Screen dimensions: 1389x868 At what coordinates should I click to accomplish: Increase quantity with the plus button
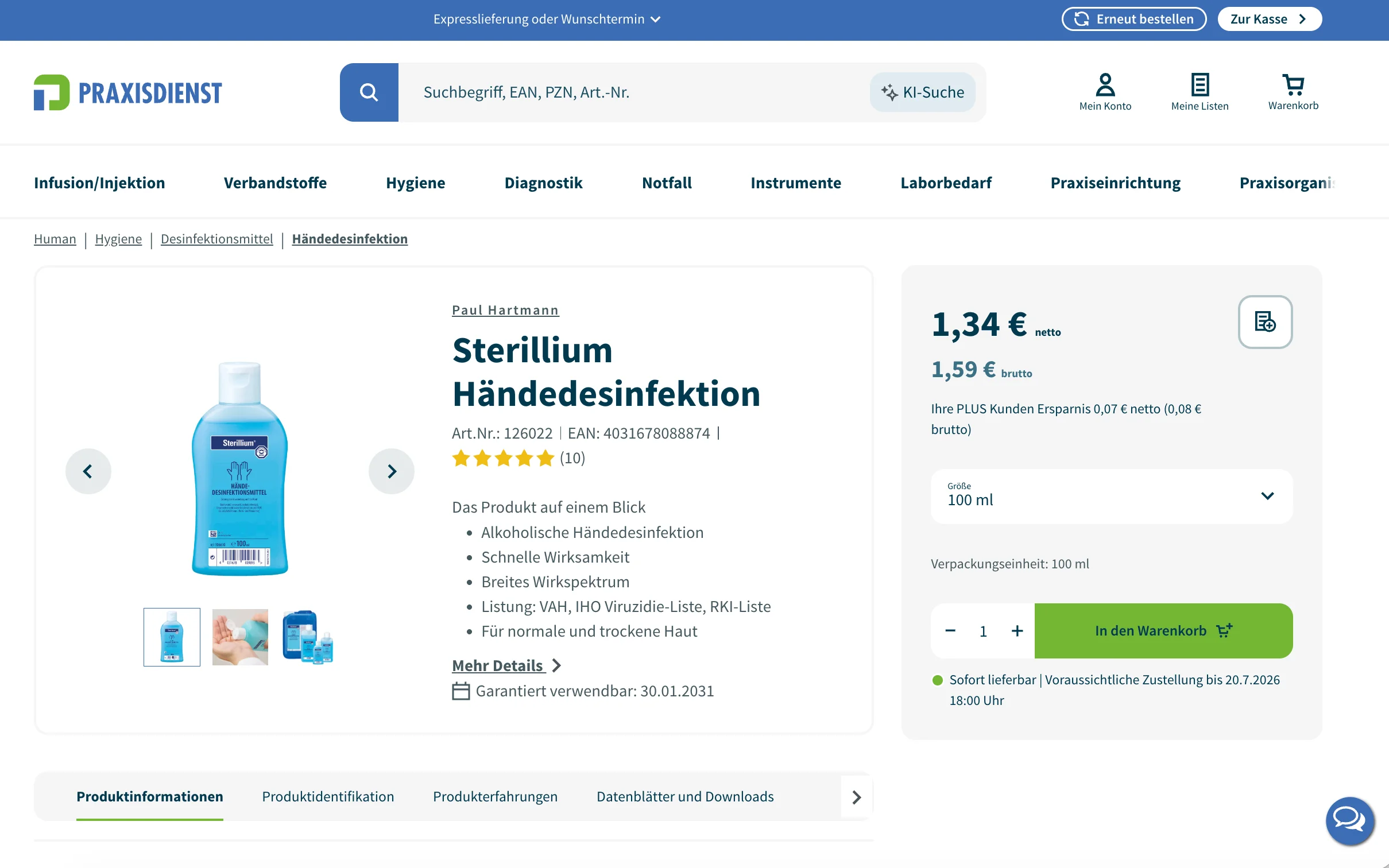1017,631
